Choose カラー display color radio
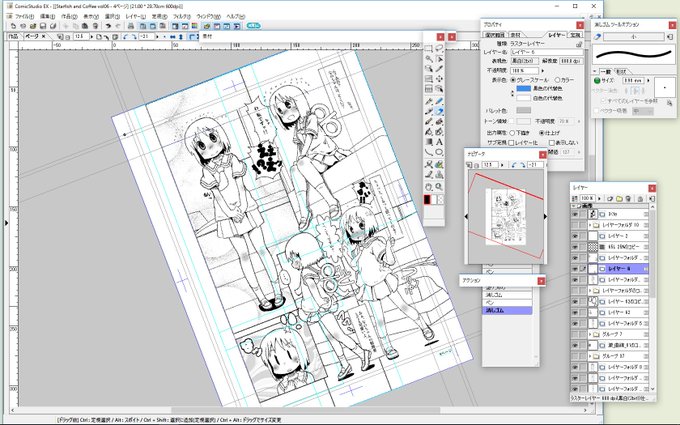680x425 pixels. point(558,80)
